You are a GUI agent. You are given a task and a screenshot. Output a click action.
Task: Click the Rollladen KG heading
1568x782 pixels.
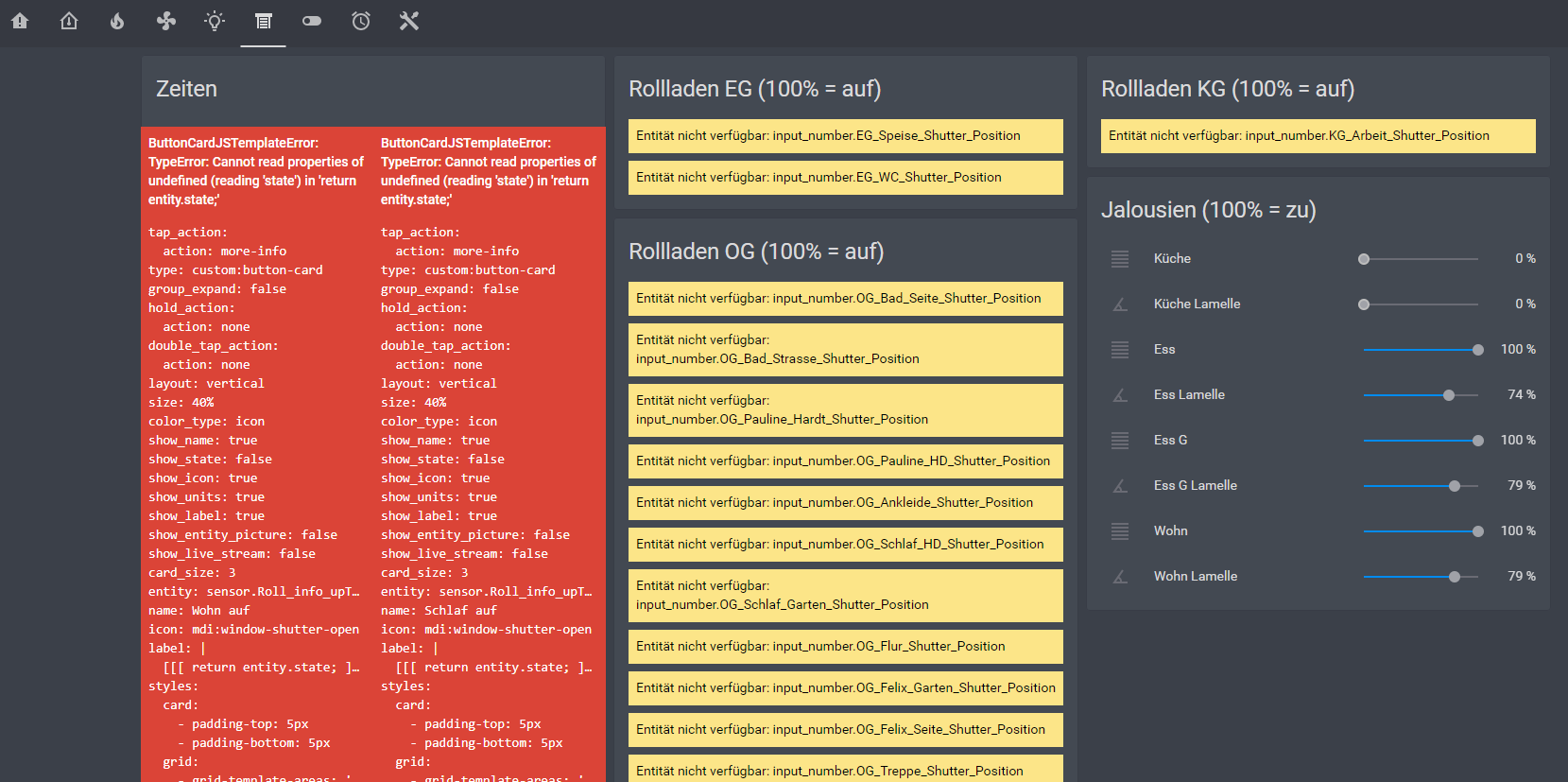point(1228,89)
